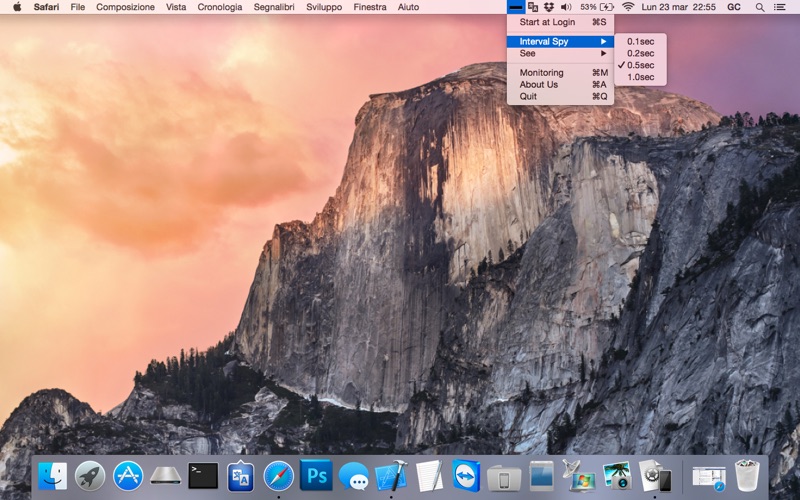Click the GC user account menu
The width and height of the screenshot is (800, 500).
click(734, 7)
